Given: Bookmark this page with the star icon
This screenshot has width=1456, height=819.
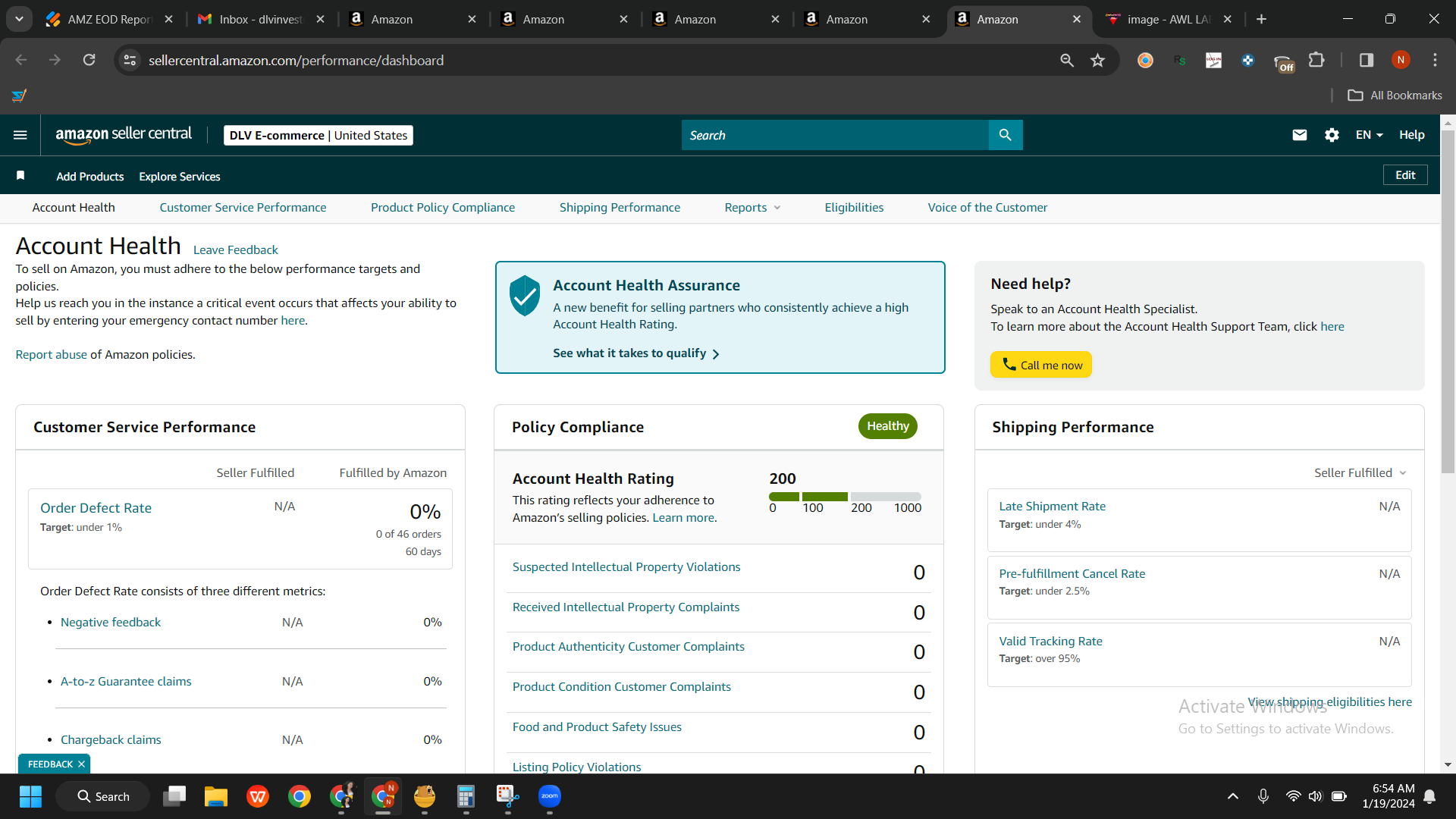Looking at the screenshot, I should point(1097,60).
